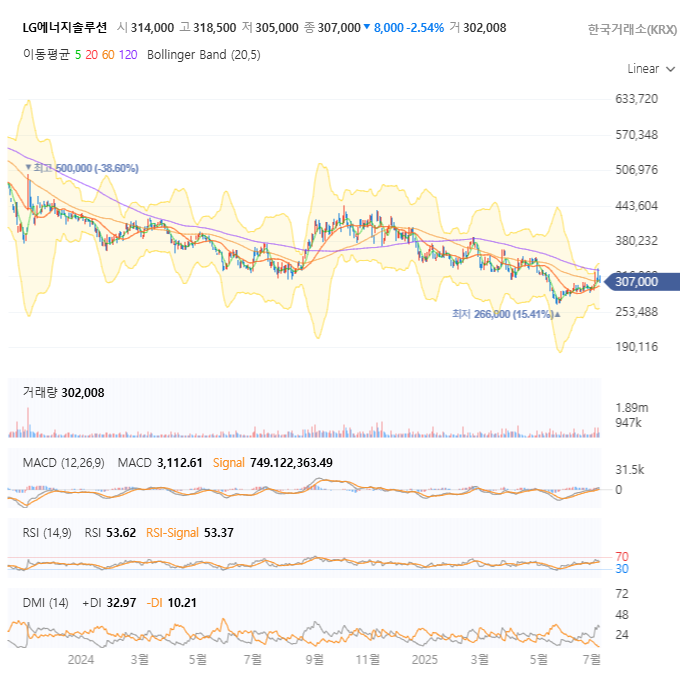This screenshot has height=697, width=680.
Task: Click the 190,116 price axis label
Action: [636, 347]
